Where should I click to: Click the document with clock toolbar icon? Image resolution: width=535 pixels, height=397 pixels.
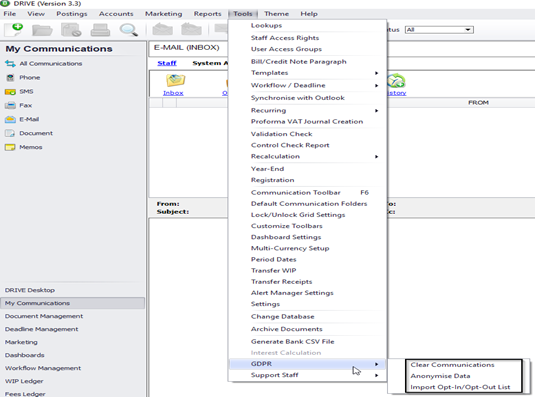click(x=71, y=30)
